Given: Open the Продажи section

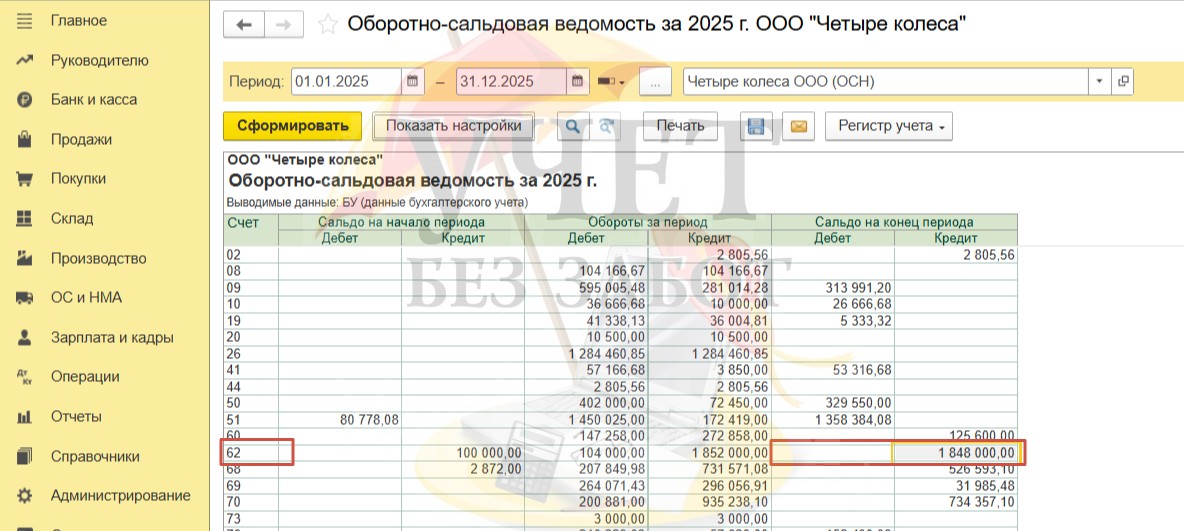Looking at the screenshot, I should (81, 139).
